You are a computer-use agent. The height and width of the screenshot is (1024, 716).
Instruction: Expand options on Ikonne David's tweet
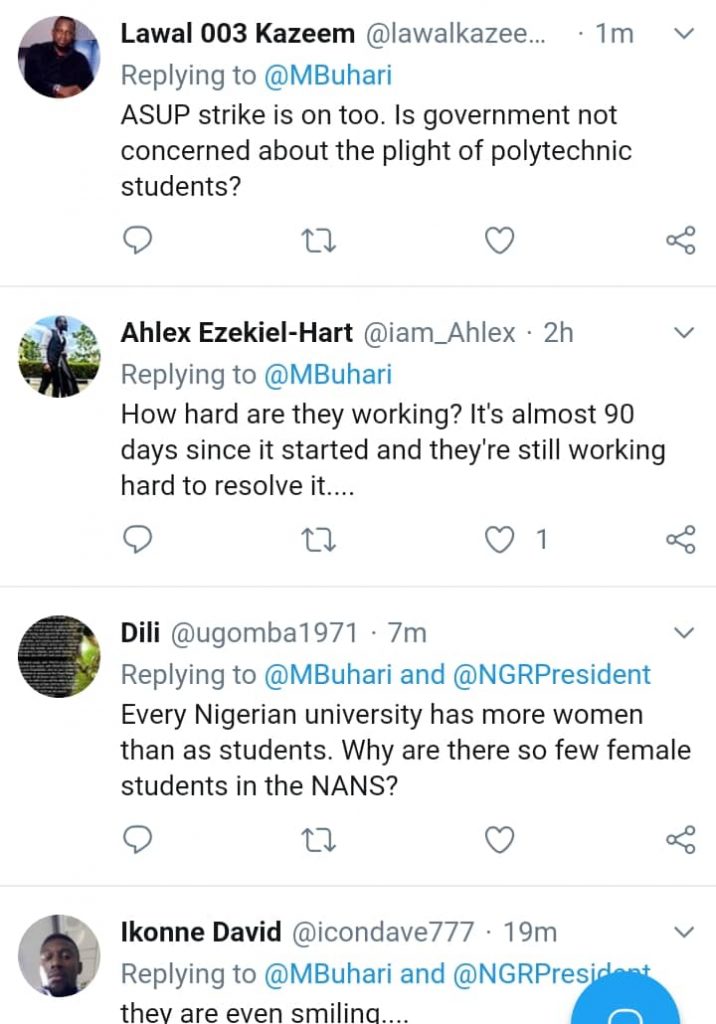pos(684,932)
